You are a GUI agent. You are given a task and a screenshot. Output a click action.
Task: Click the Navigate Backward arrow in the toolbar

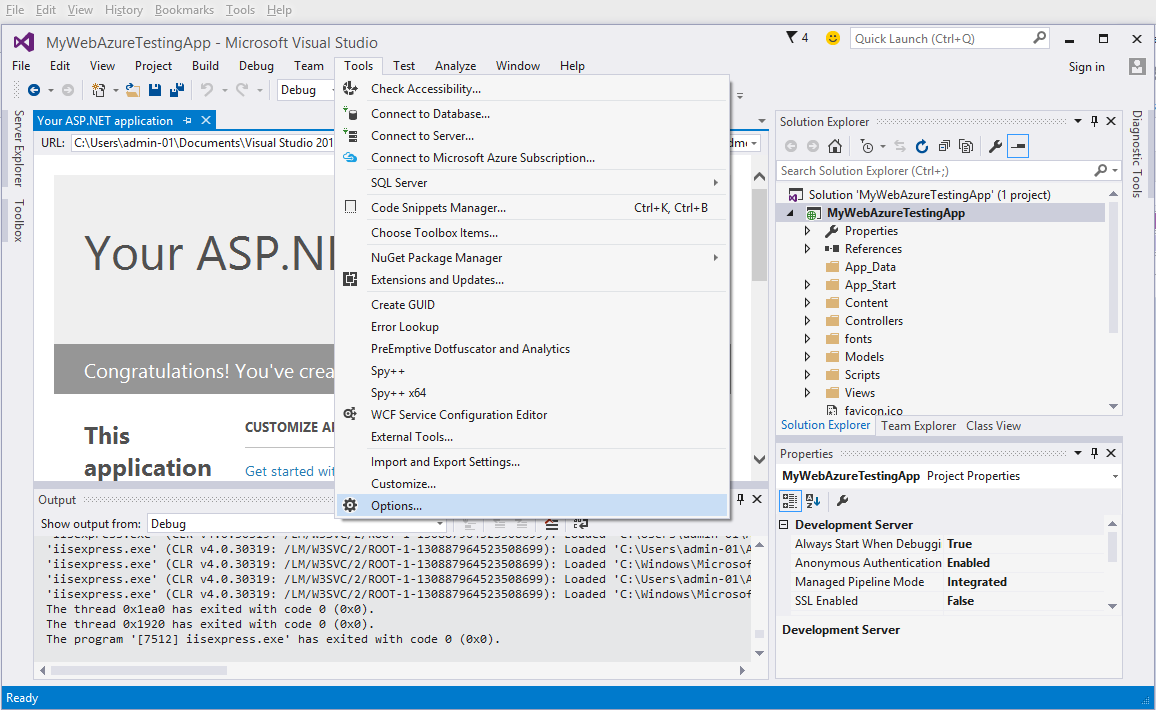34,90
